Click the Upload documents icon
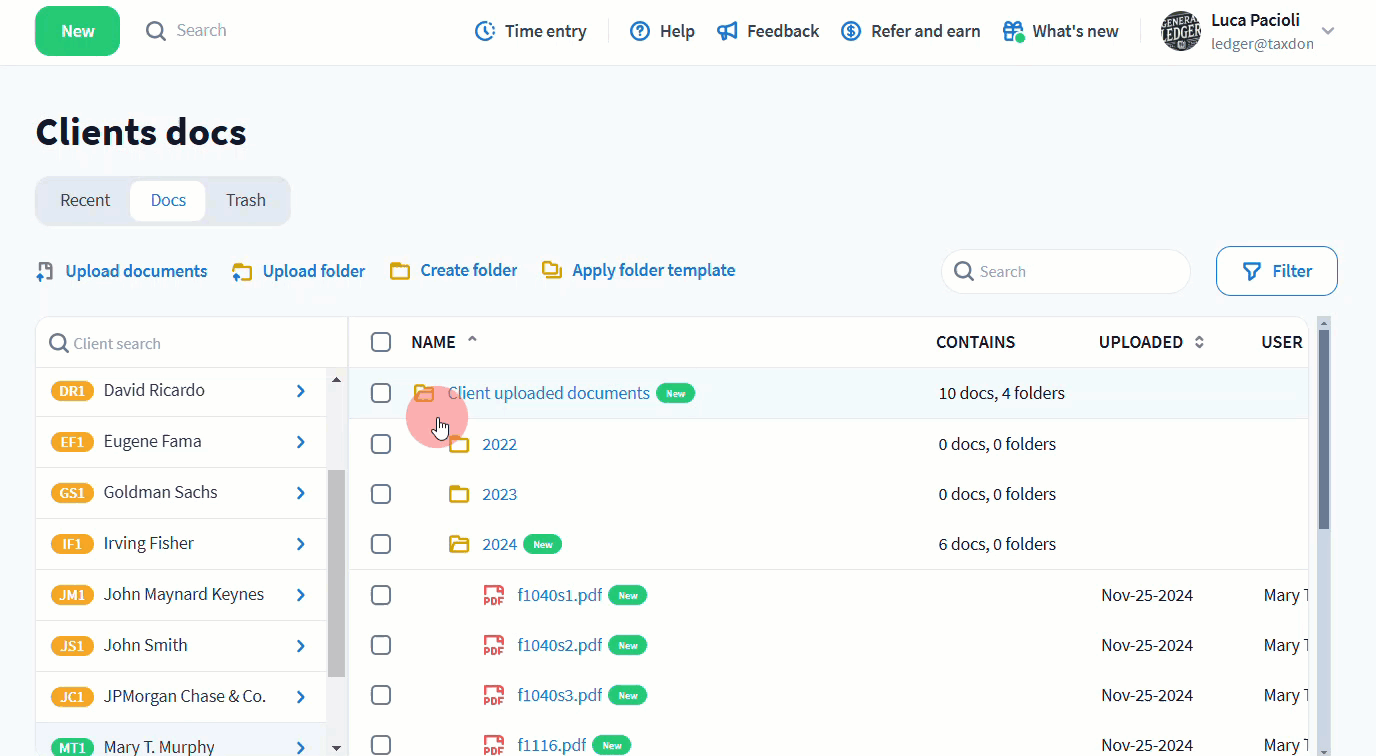Image resolution: width=1376 pixels, height=756 pixels. click(x=45, y=271)
